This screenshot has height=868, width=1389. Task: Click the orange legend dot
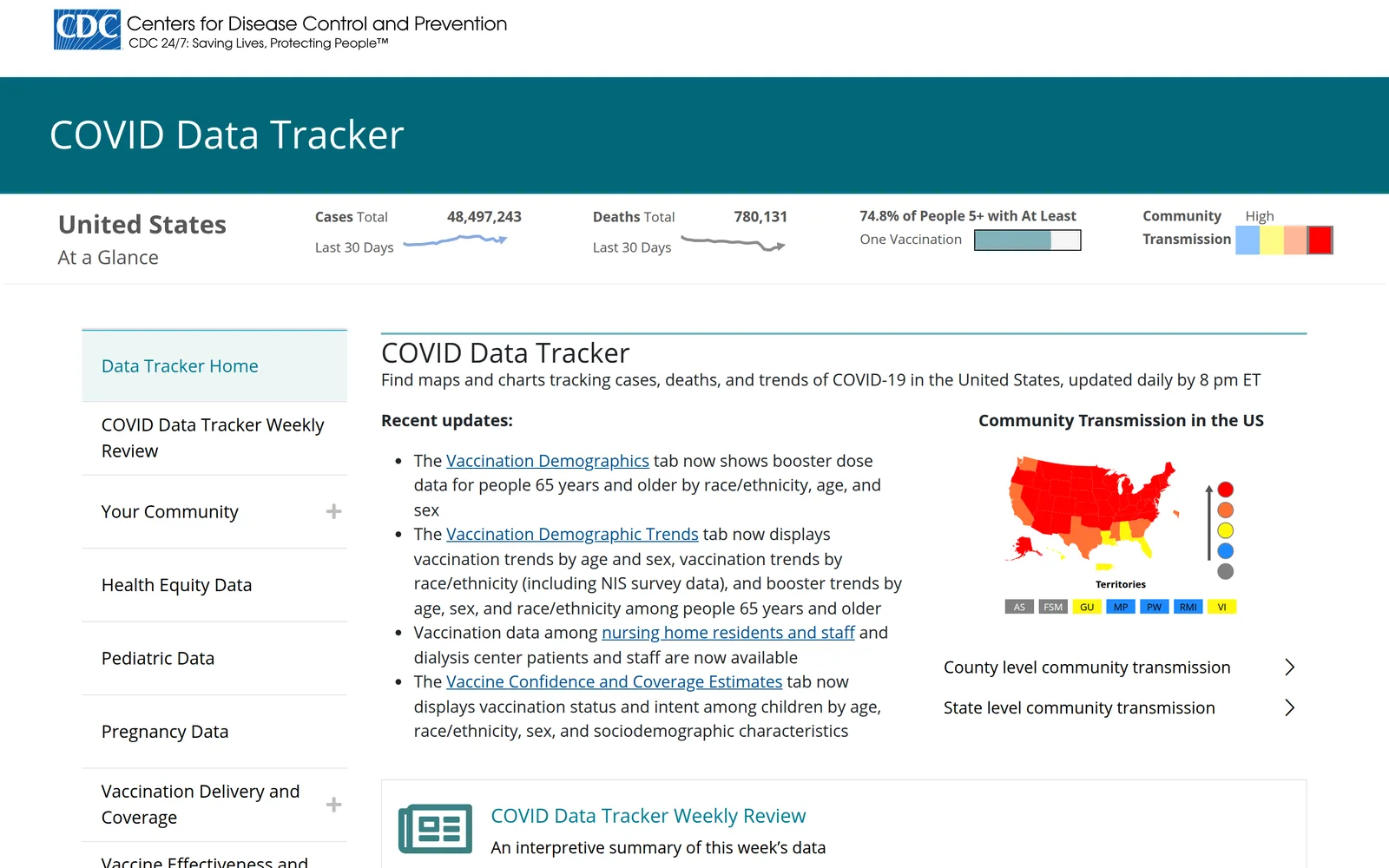click(1226, 510)
